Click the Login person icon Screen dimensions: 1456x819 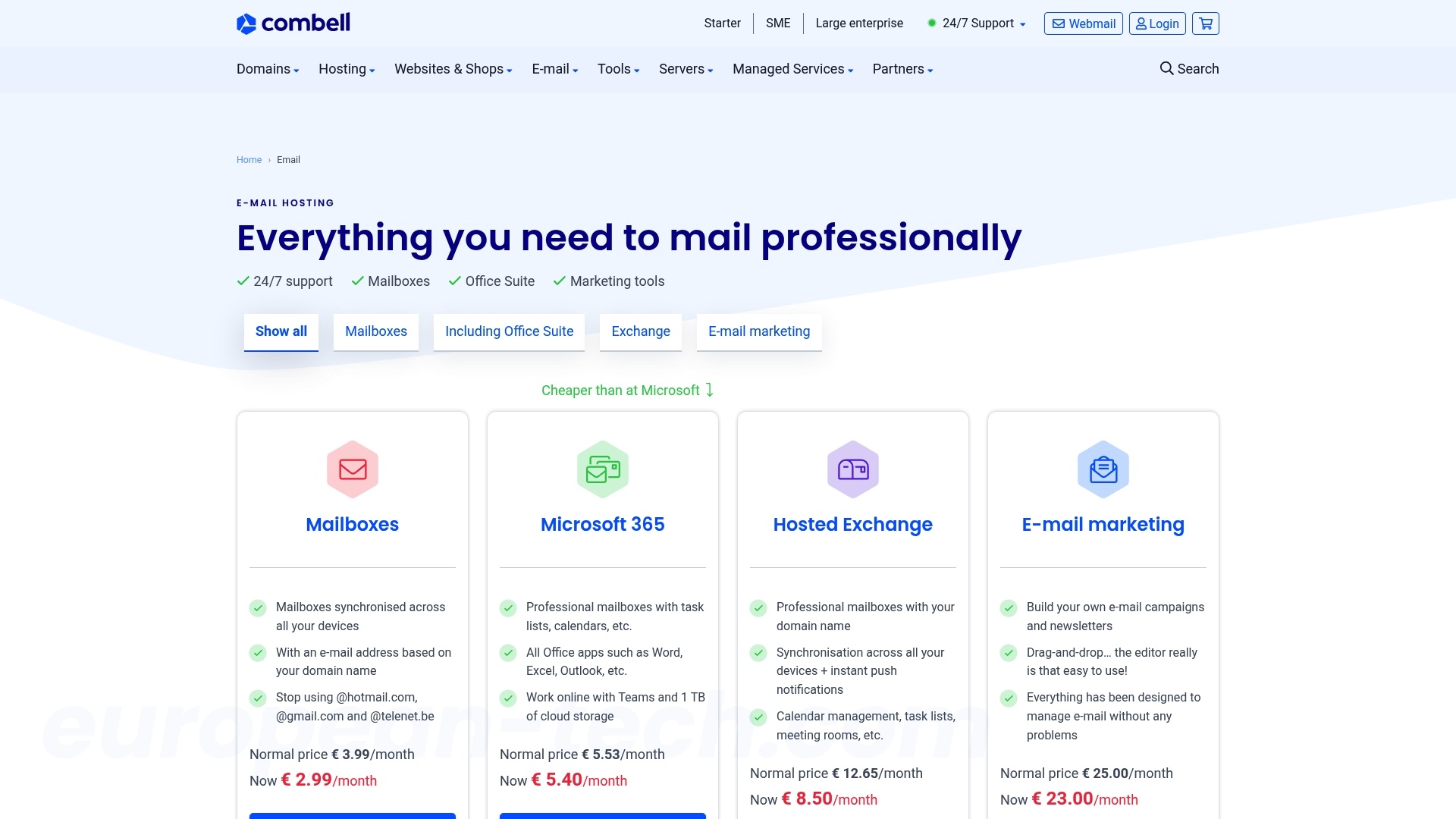tap(1142, 24)
